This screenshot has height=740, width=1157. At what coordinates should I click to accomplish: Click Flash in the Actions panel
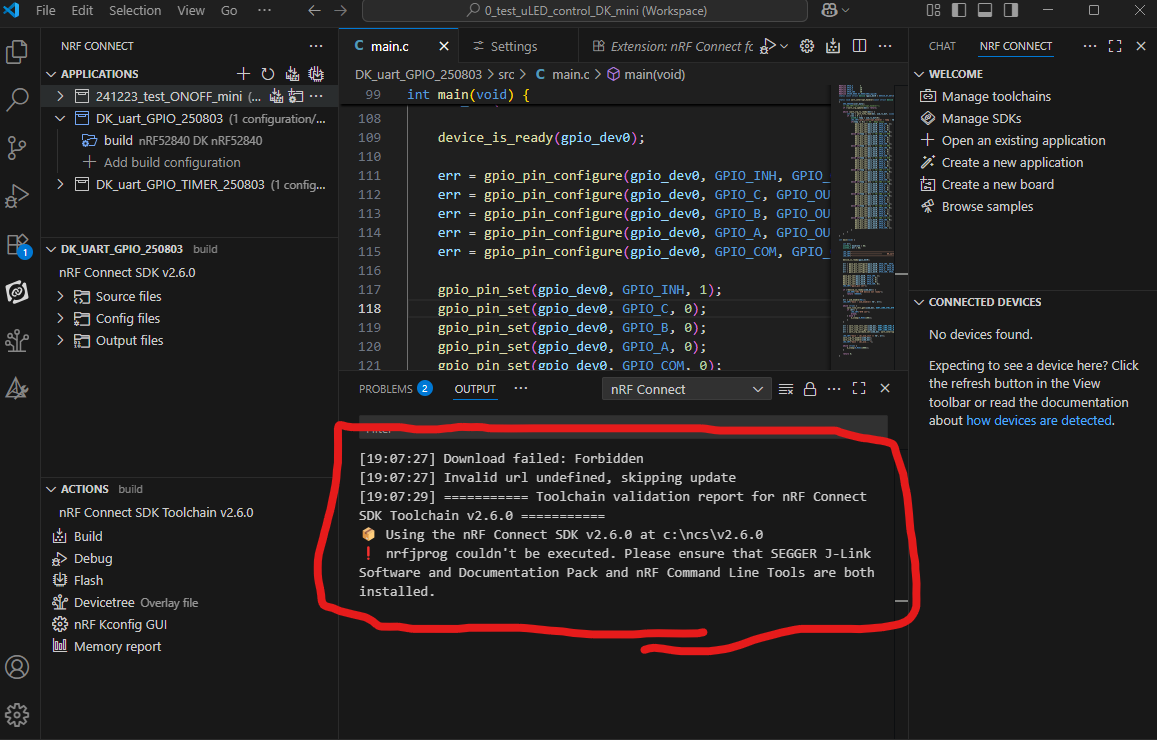pos(88,580)
